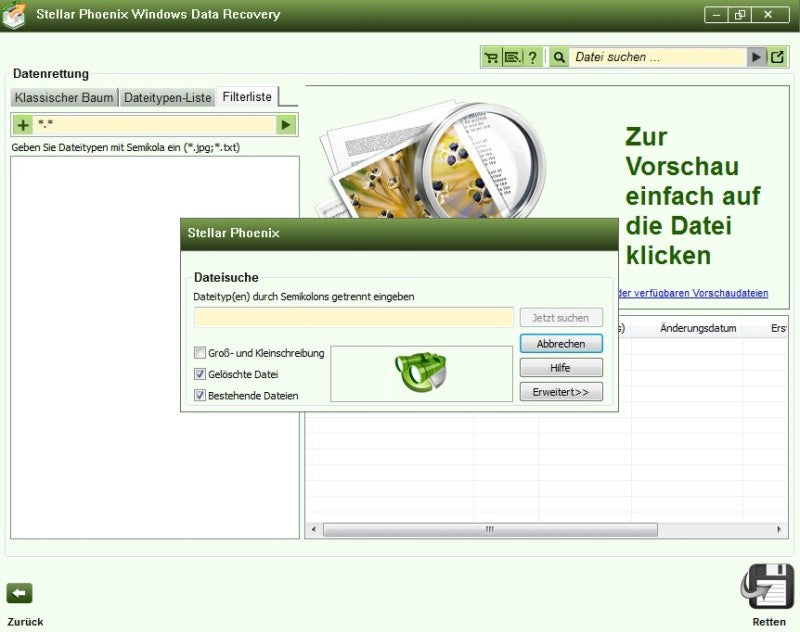Click the Retten floppy disk icon
Screen dimensions: 800x632
(767, 586)
